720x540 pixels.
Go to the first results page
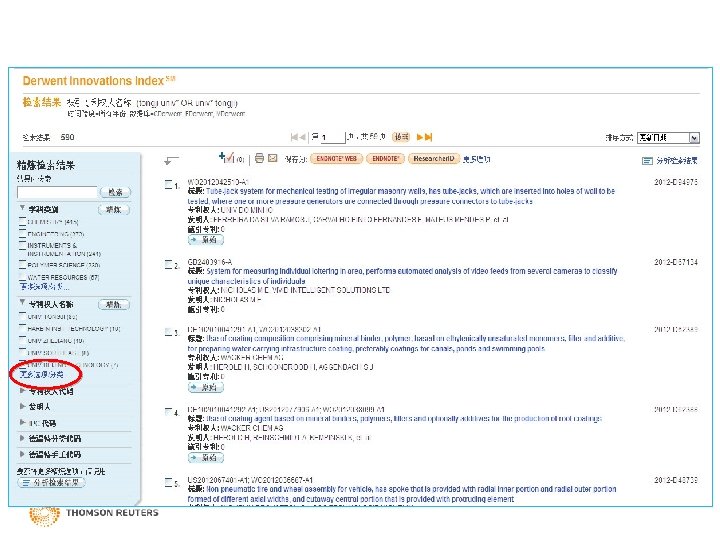point(294,137)
